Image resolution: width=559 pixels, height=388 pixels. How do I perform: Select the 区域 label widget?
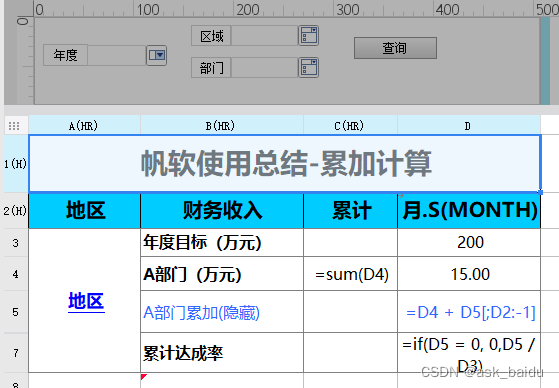[x=211, y=36]
